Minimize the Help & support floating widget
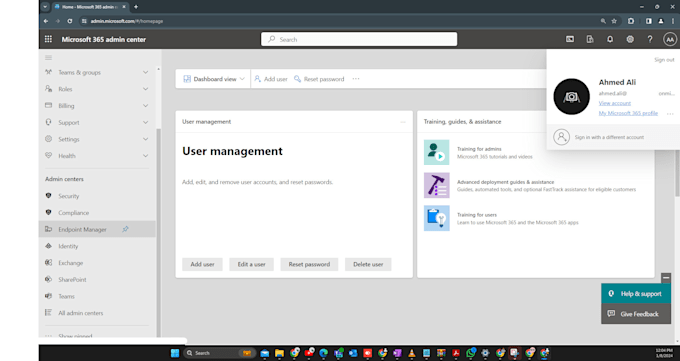Screen dimensions: 680x361 (x=666, y=278)
